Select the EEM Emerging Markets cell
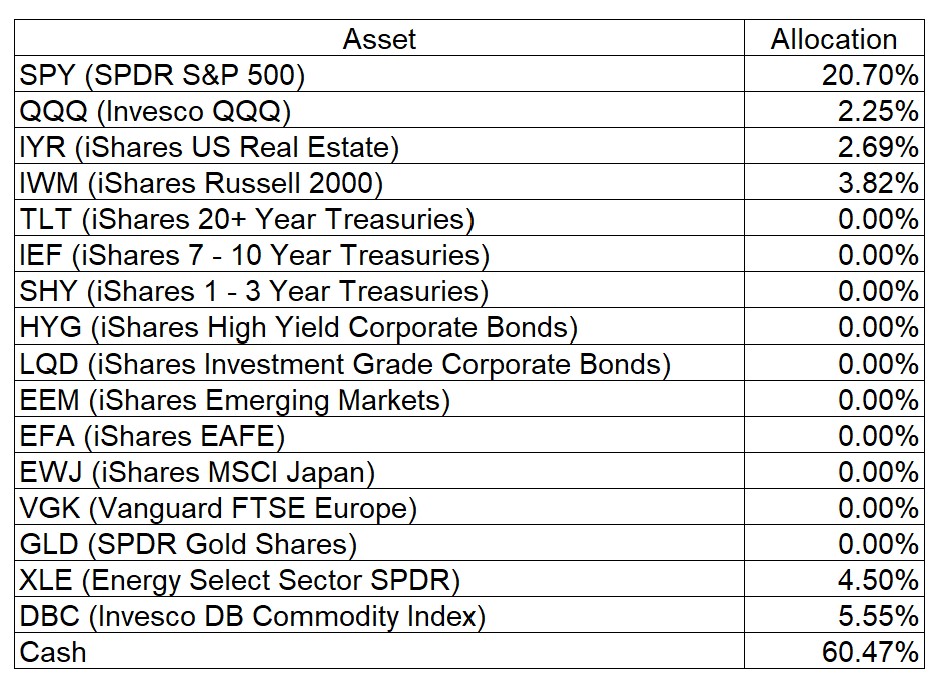938x682 pixels. [235, 400]
